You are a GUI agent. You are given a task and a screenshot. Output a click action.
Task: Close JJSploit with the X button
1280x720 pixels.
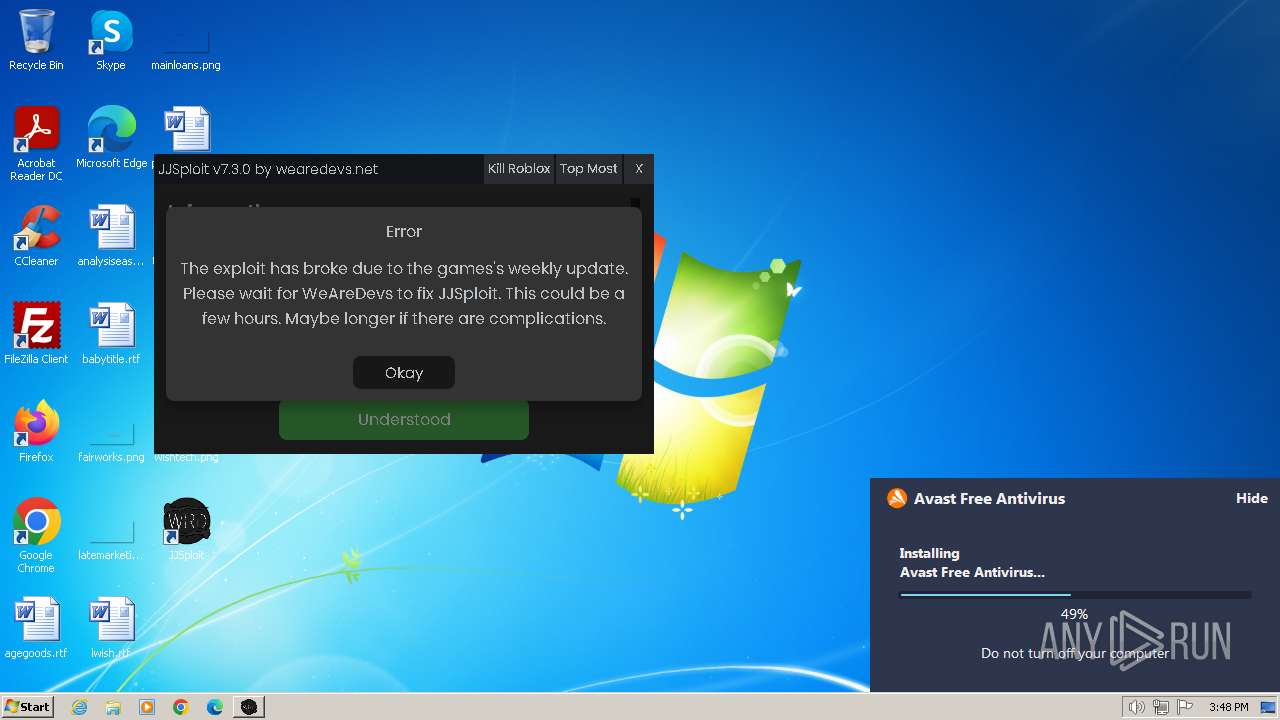pyautogui.click(x=639, y=169)
